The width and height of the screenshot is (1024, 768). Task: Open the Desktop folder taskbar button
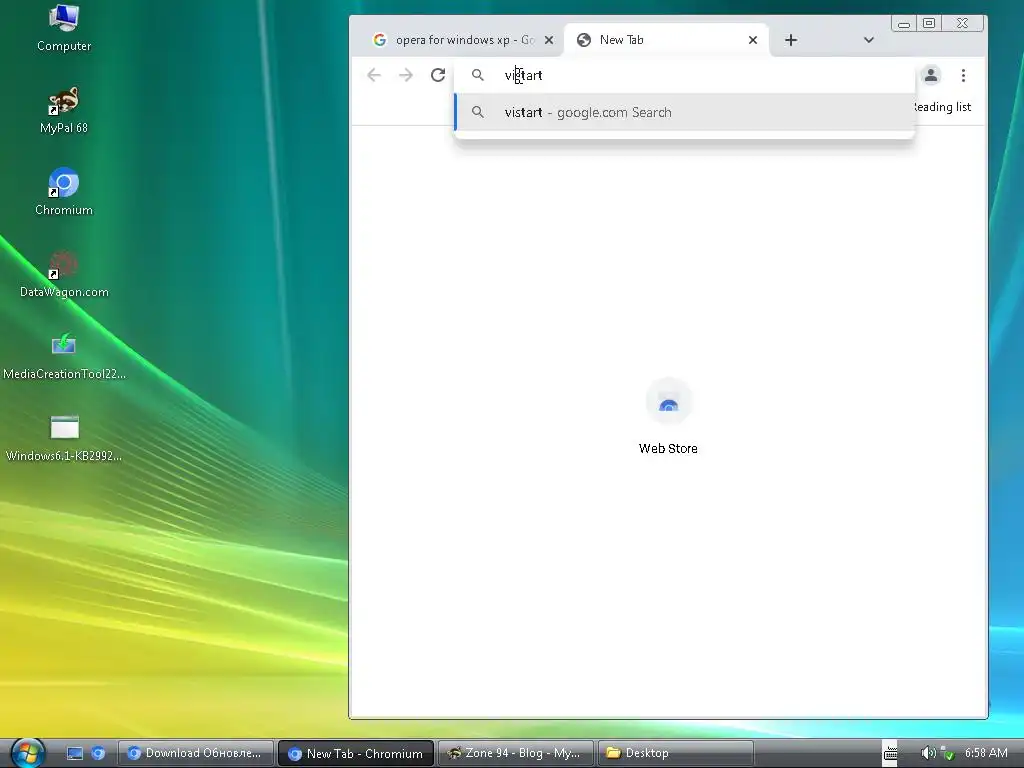[x=675, y=753]
